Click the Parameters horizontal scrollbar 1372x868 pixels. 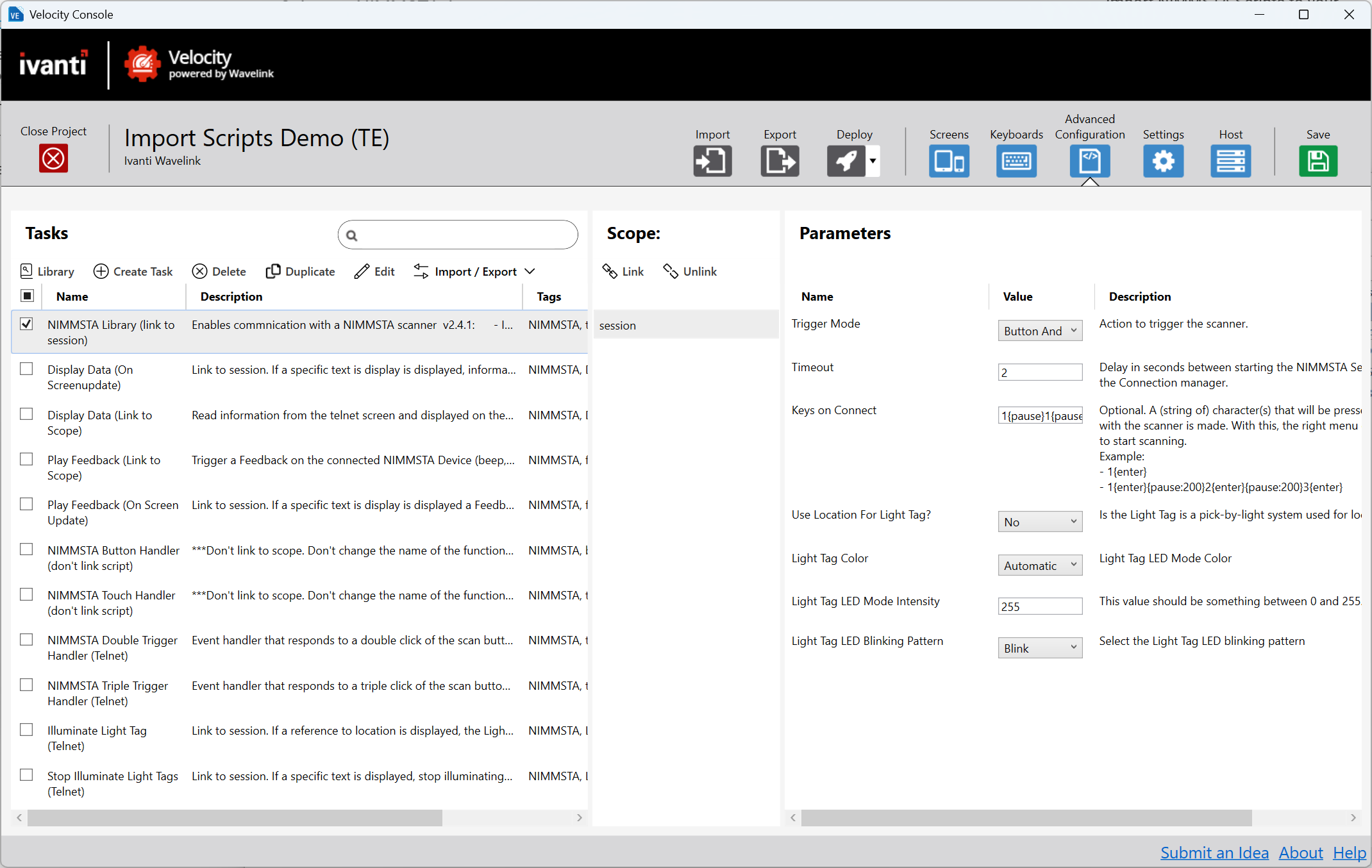[1026, 817]
